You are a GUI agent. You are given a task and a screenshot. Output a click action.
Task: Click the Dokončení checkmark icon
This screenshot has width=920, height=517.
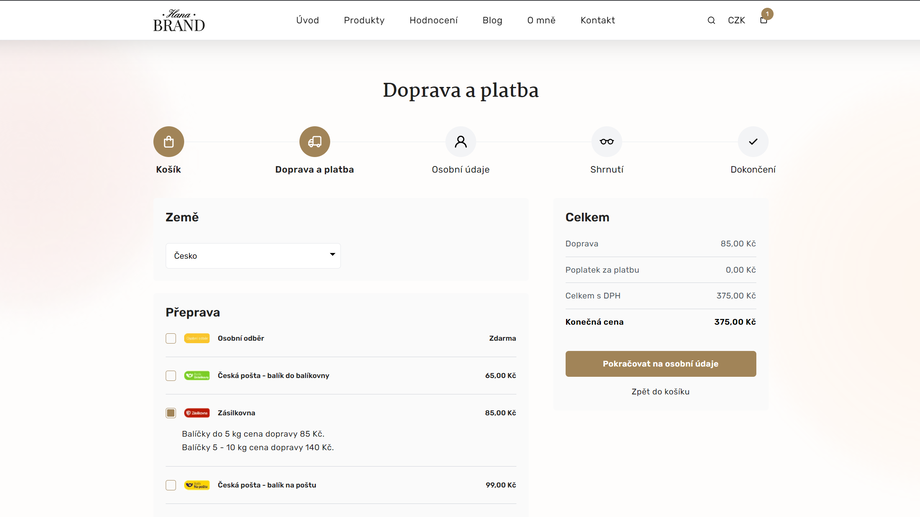point(753,142)
